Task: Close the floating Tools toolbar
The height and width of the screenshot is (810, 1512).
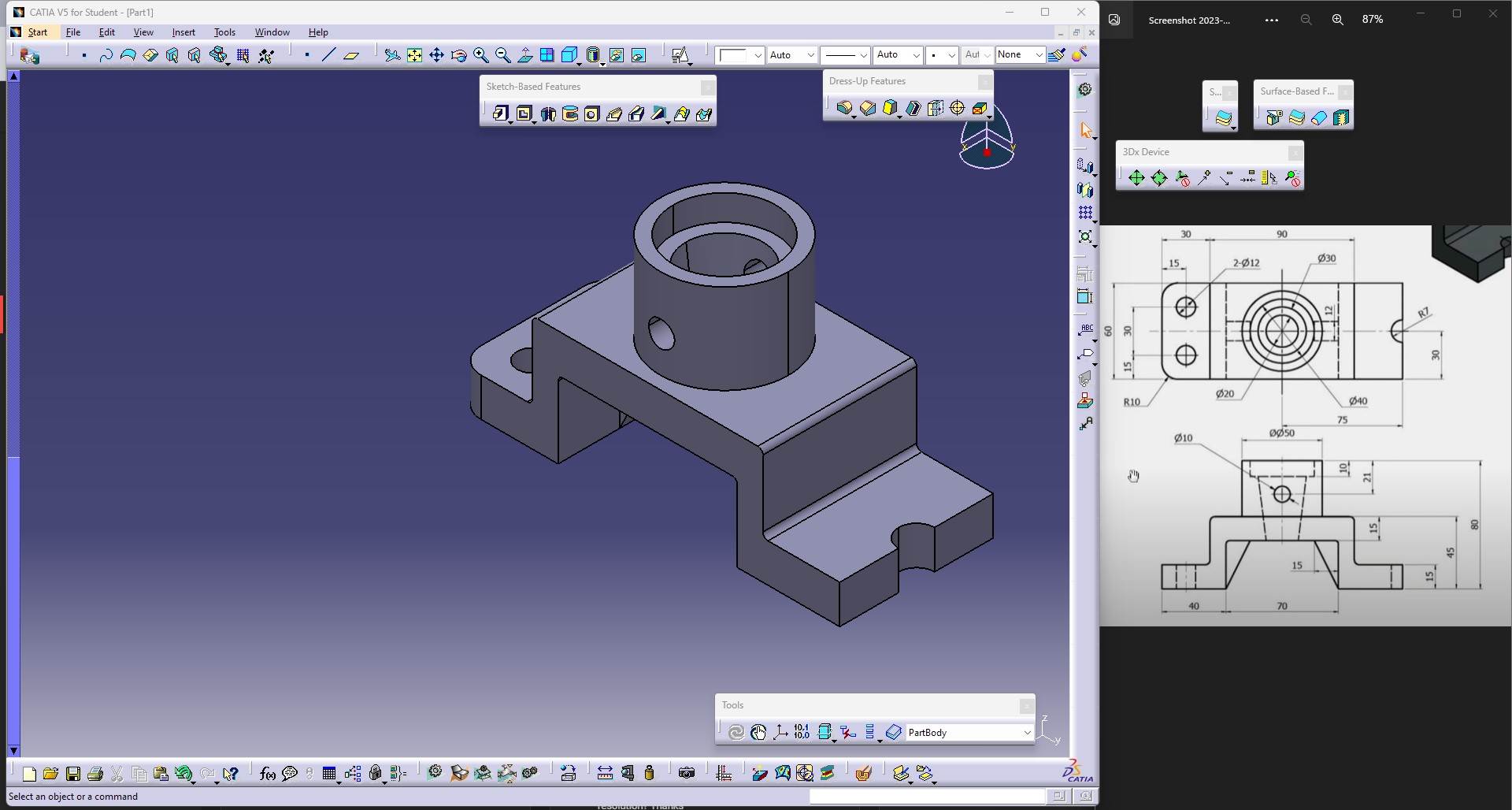Action: pyautogui.click(x=1026, y=706)
